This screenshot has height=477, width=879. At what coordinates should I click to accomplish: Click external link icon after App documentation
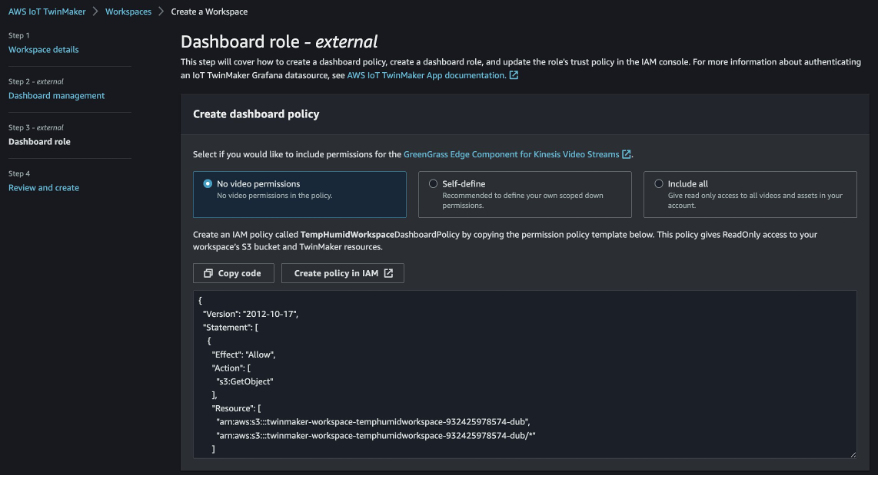(x=513, y=75)
